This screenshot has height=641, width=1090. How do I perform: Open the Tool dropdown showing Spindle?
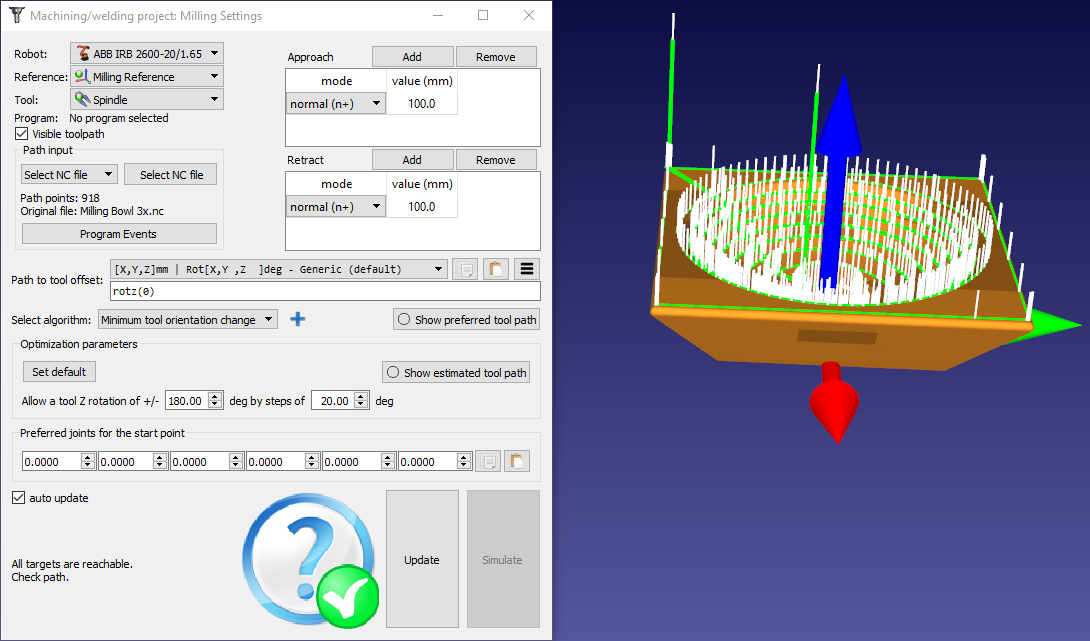coord(147,99)
